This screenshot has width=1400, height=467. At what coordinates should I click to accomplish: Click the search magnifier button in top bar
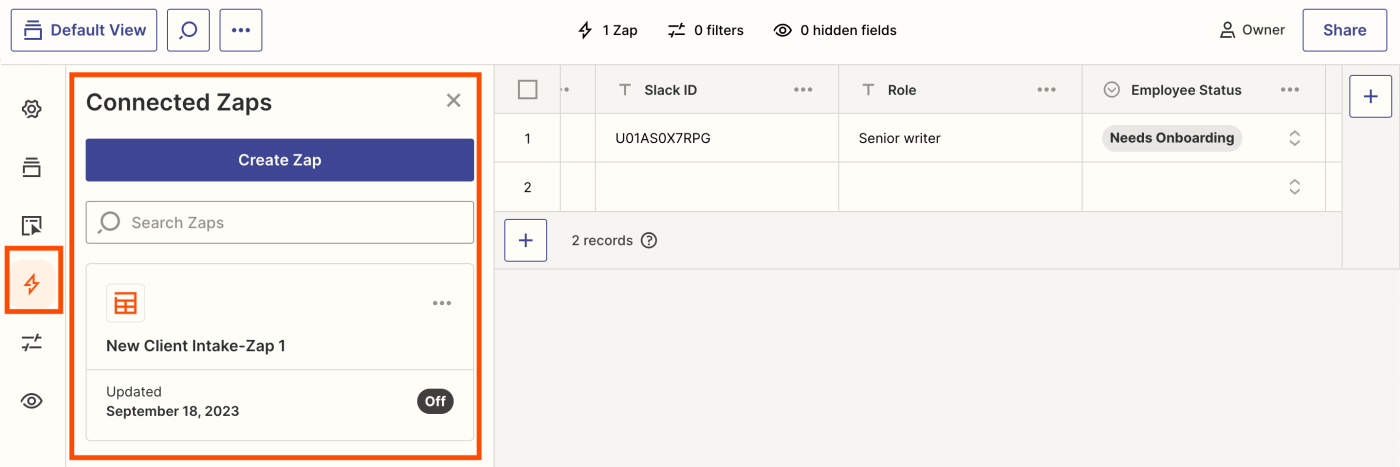click(188, 30)
